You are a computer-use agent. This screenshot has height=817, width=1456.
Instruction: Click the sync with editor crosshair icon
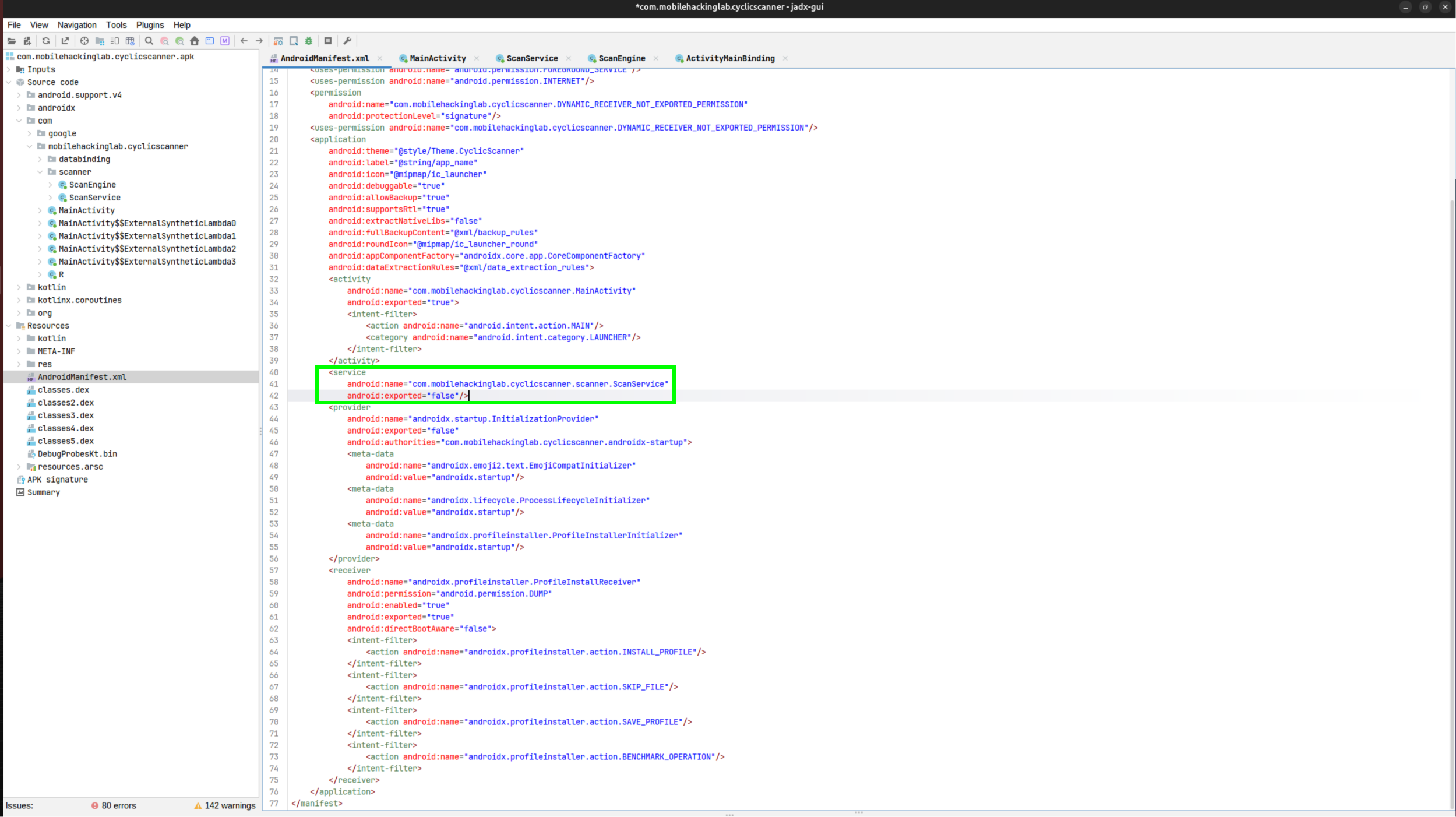pyautogui.click(x=84, y=41)
